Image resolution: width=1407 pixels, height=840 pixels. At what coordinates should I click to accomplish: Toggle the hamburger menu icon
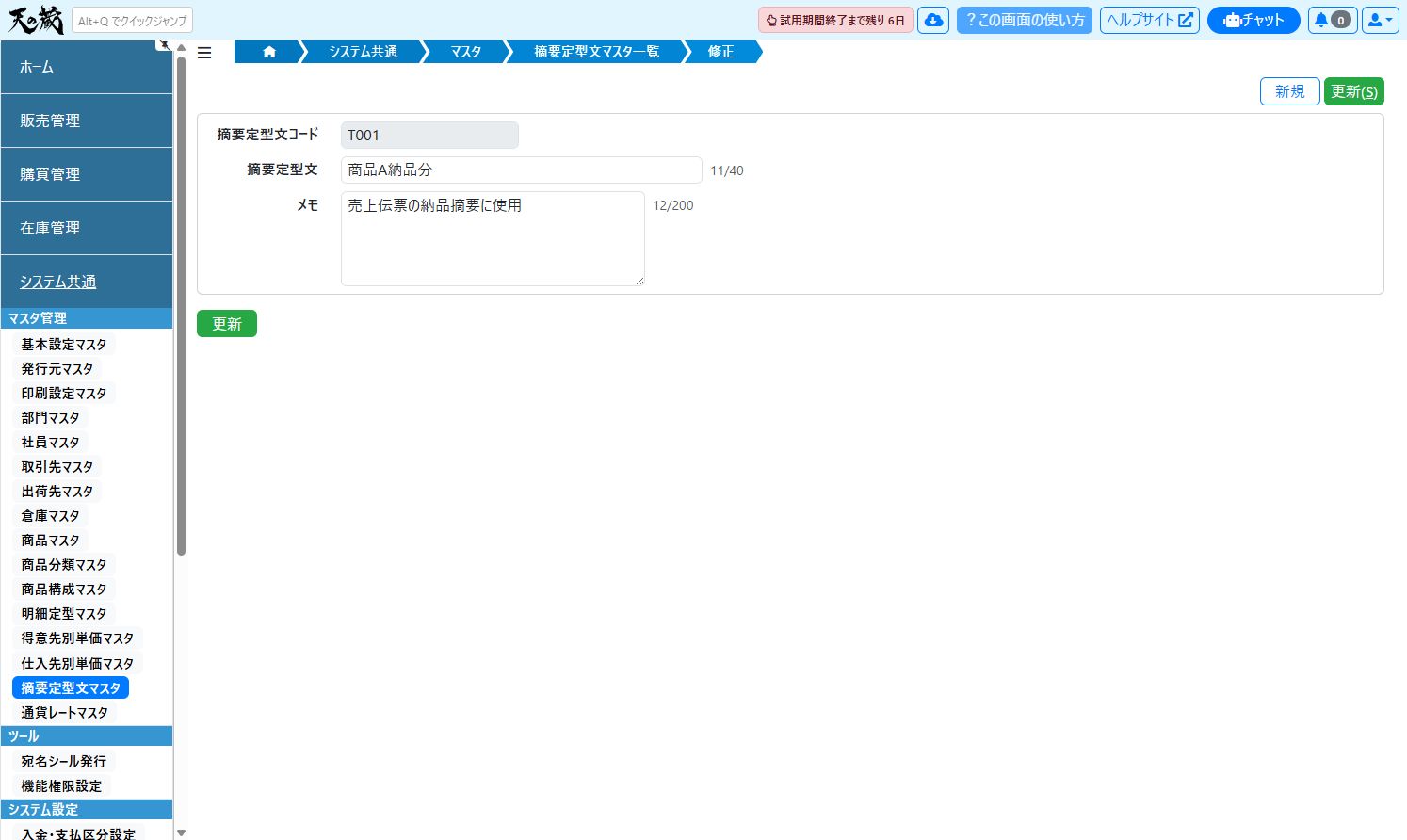pyautogui.click(x=204, y=53)
